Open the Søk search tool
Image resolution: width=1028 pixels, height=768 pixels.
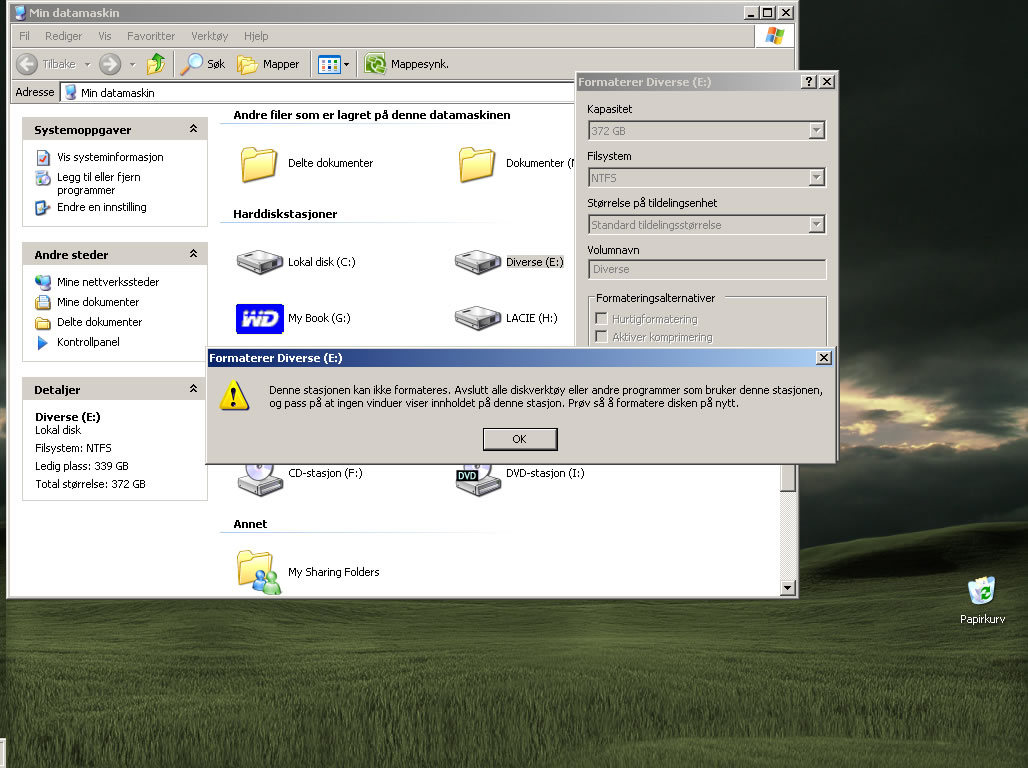coord(203,64)
